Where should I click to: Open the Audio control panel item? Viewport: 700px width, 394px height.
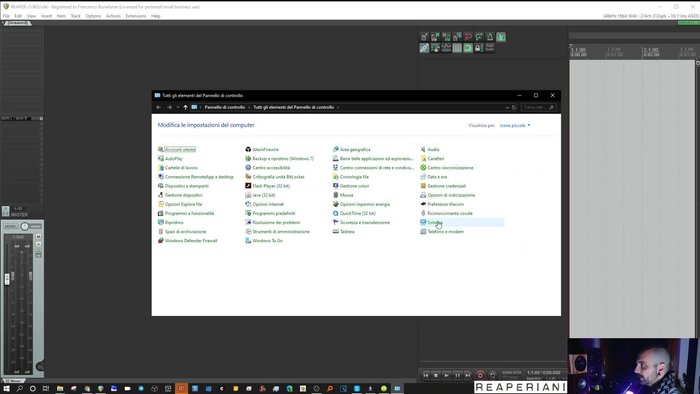coord(430,149)
